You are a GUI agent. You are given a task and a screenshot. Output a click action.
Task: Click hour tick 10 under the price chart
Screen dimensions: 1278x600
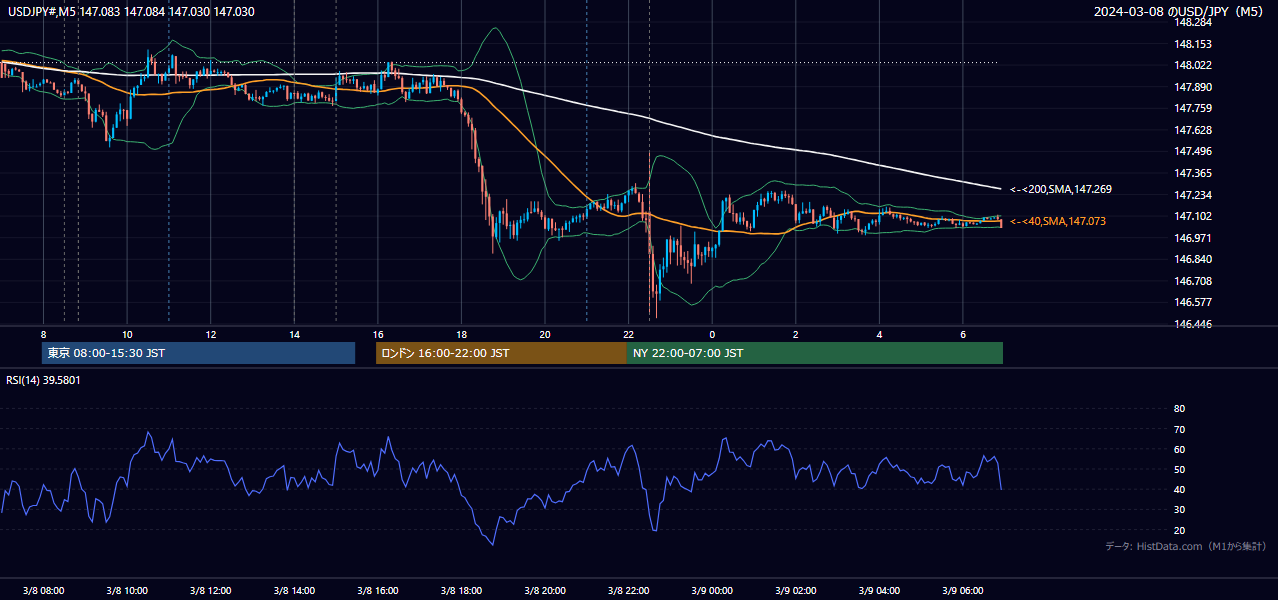(x=127, y=334)
